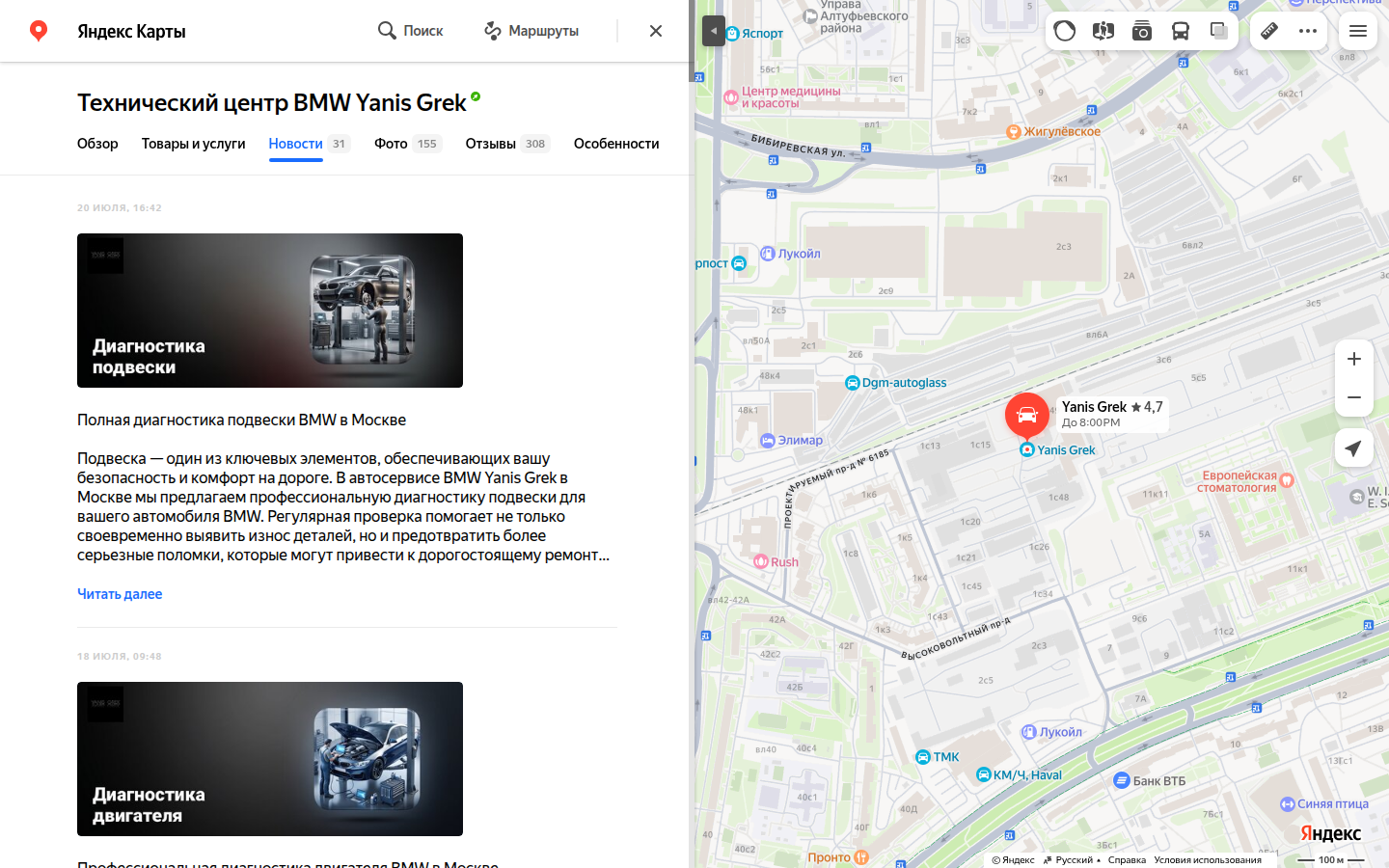Image resolution: width=1389 pixels, height=868 pixels.
Task: Open the hamburger main menu
Action: pos(1358,31)
